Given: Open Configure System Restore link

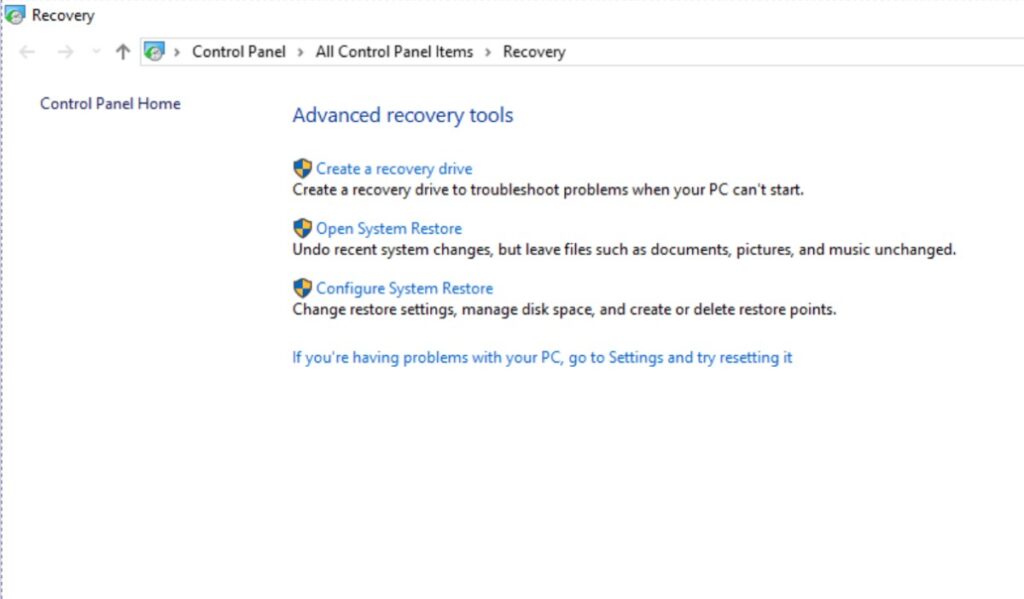Looking at the screenshot, I should (404, 288).
